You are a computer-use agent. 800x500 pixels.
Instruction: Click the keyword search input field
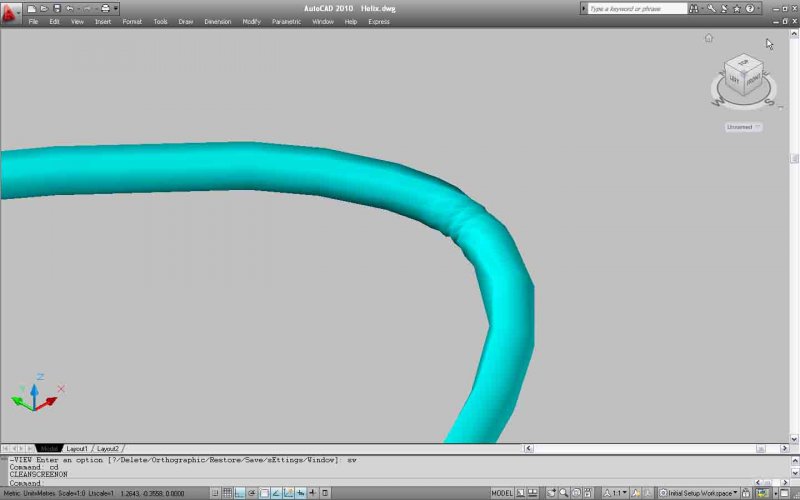(637, 9)
